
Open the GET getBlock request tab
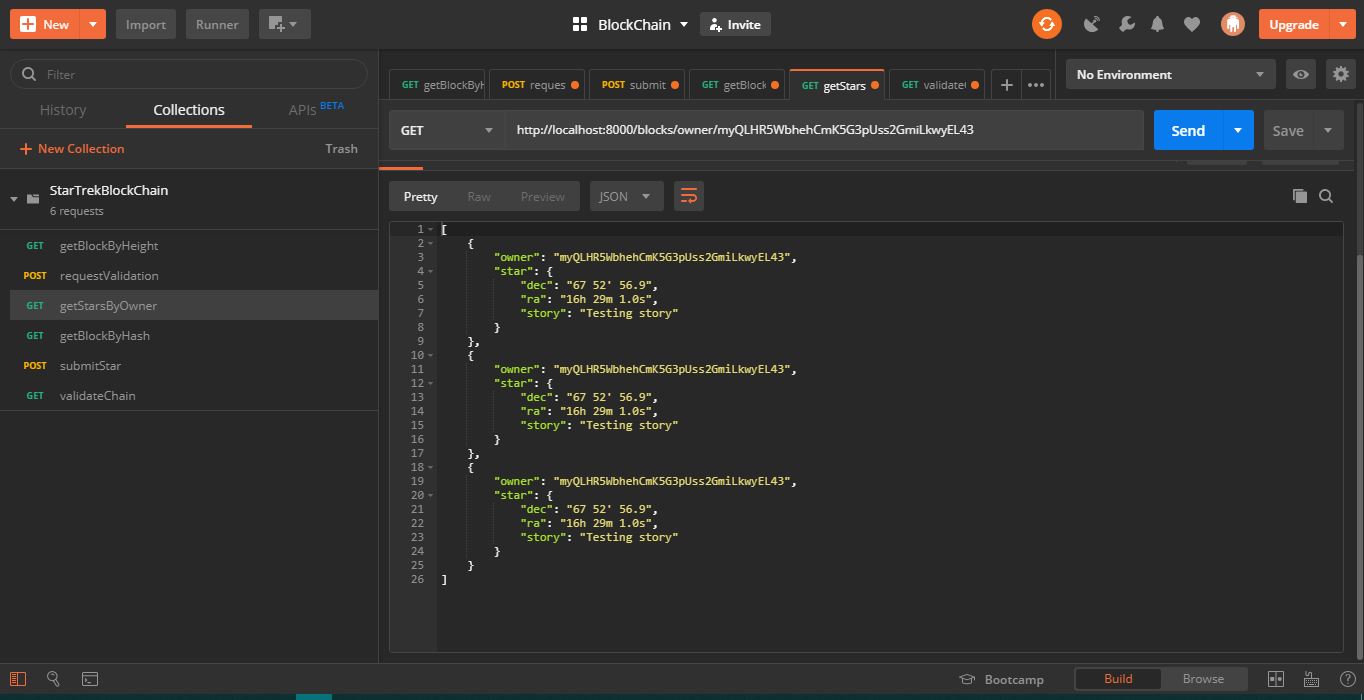click(x=738, y=85)
